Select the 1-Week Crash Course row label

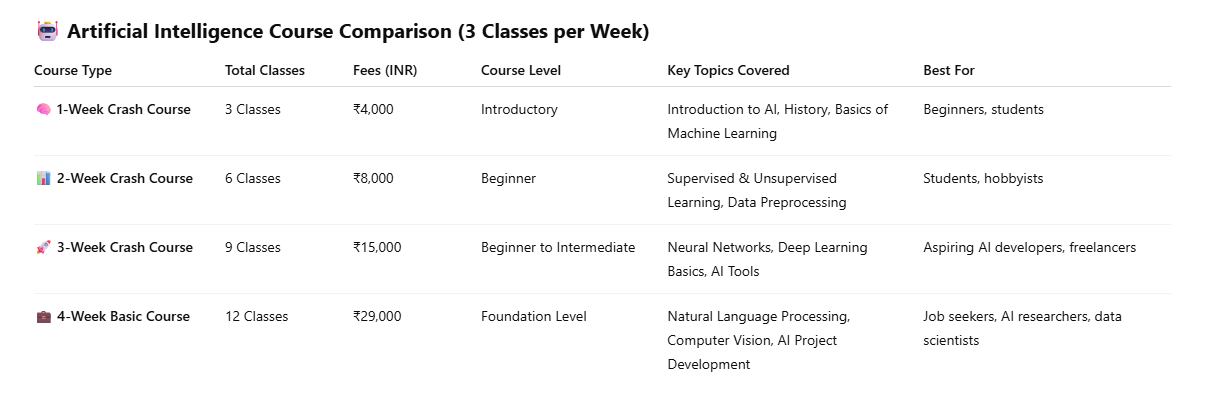pyautogui.click(x=123, y=110)
